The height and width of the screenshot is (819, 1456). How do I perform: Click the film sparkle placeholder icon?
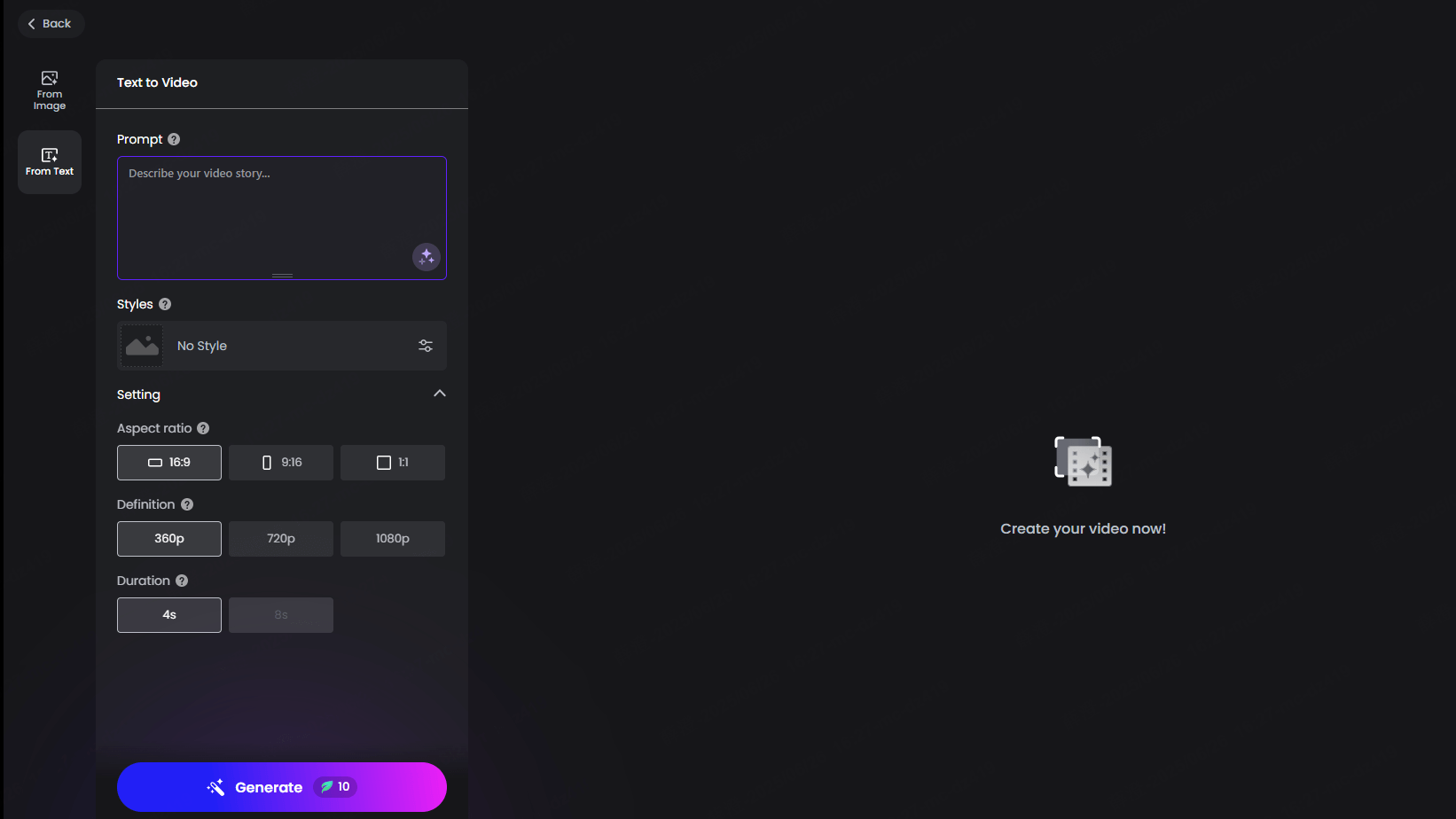[x=1083, y=461]
